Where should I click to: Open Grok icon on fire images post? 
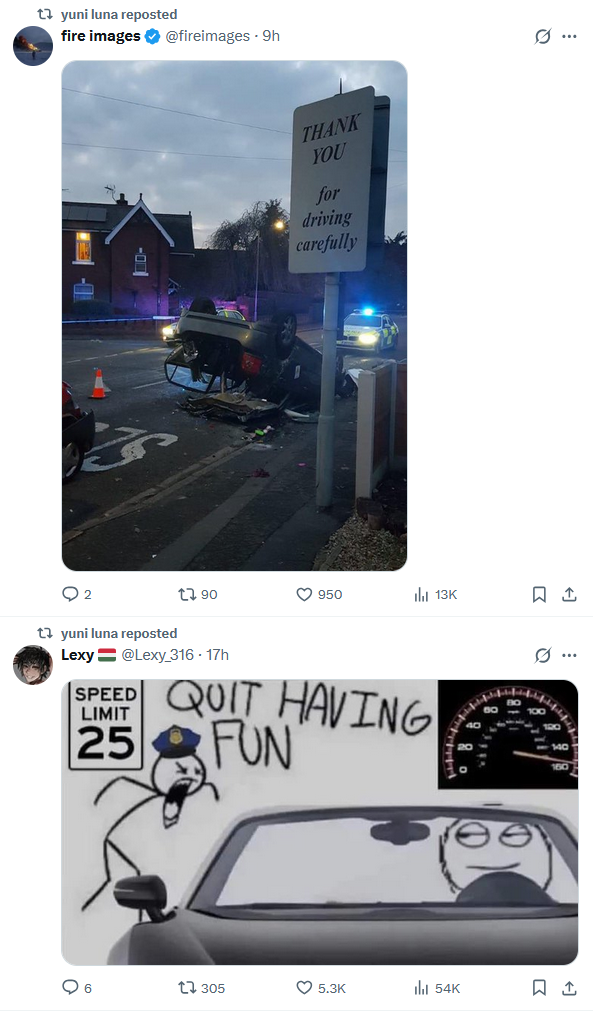543,36
